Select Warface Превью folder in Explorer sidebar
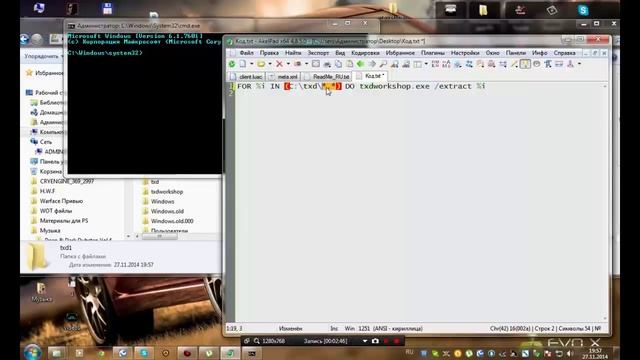Image resolution: width=640 pixels, height=360 pixels. 57,201
